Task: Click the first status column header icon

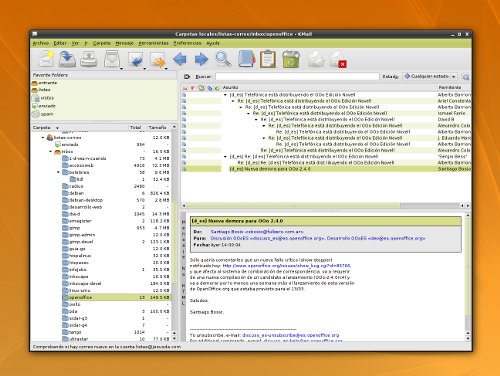Action: point(185,88)
